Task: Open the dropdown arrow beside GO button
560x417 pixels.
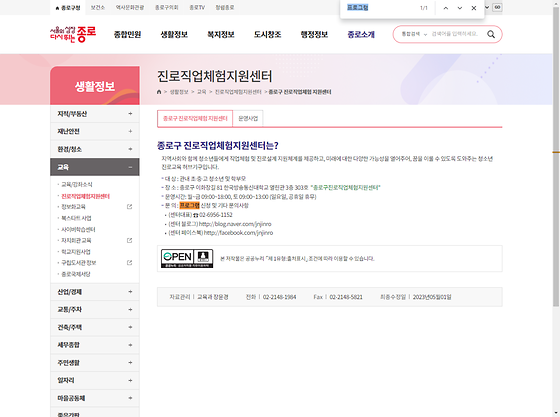Action: coord(487,7)
